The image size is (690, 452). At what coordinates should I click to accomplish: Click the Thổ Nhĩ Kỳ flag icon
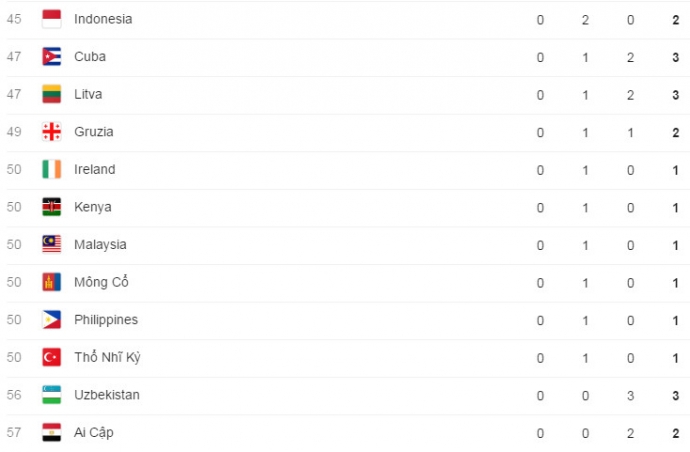(x=51, y=357)
